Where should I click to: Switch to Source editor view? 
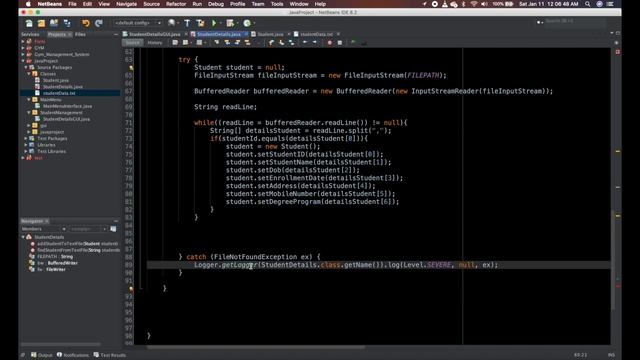(x=132, y=42)
